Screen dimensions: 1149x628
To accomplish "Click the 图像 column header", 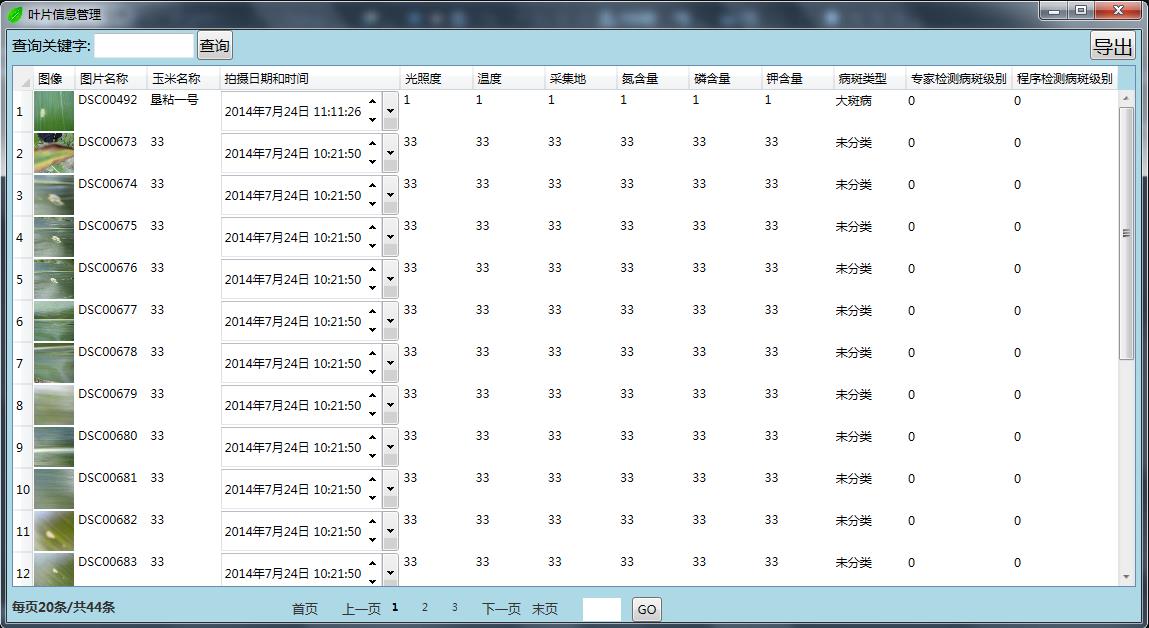I will [53, 78].
